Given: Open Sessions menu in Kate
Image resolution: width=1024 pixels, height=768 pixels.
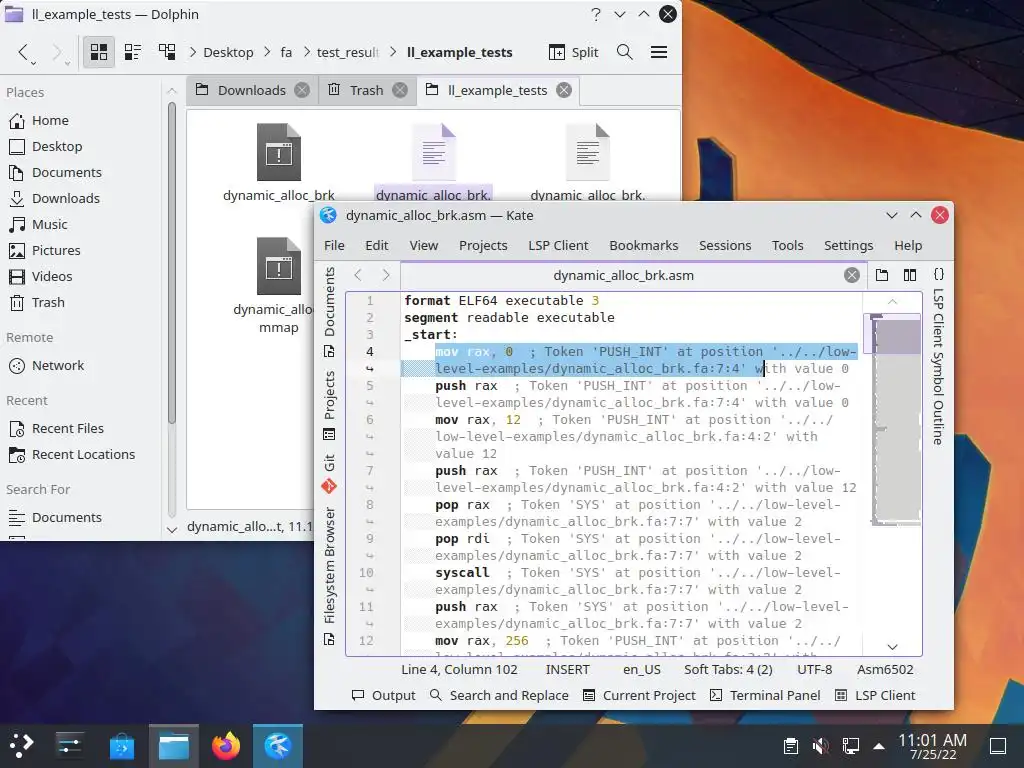Looking at the screenshot, I should coord(725,246).
